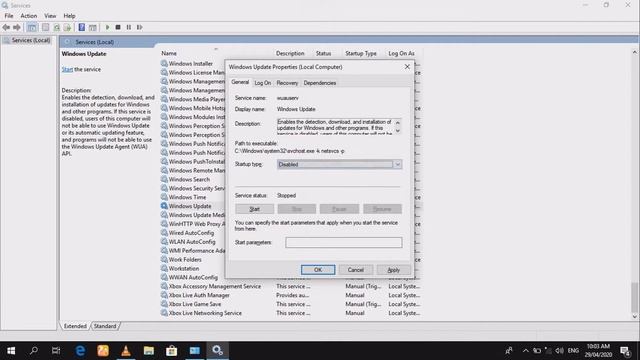Open the Help toolbar icon
Viewport: 640px width, 360px height.
pos(82,27)
